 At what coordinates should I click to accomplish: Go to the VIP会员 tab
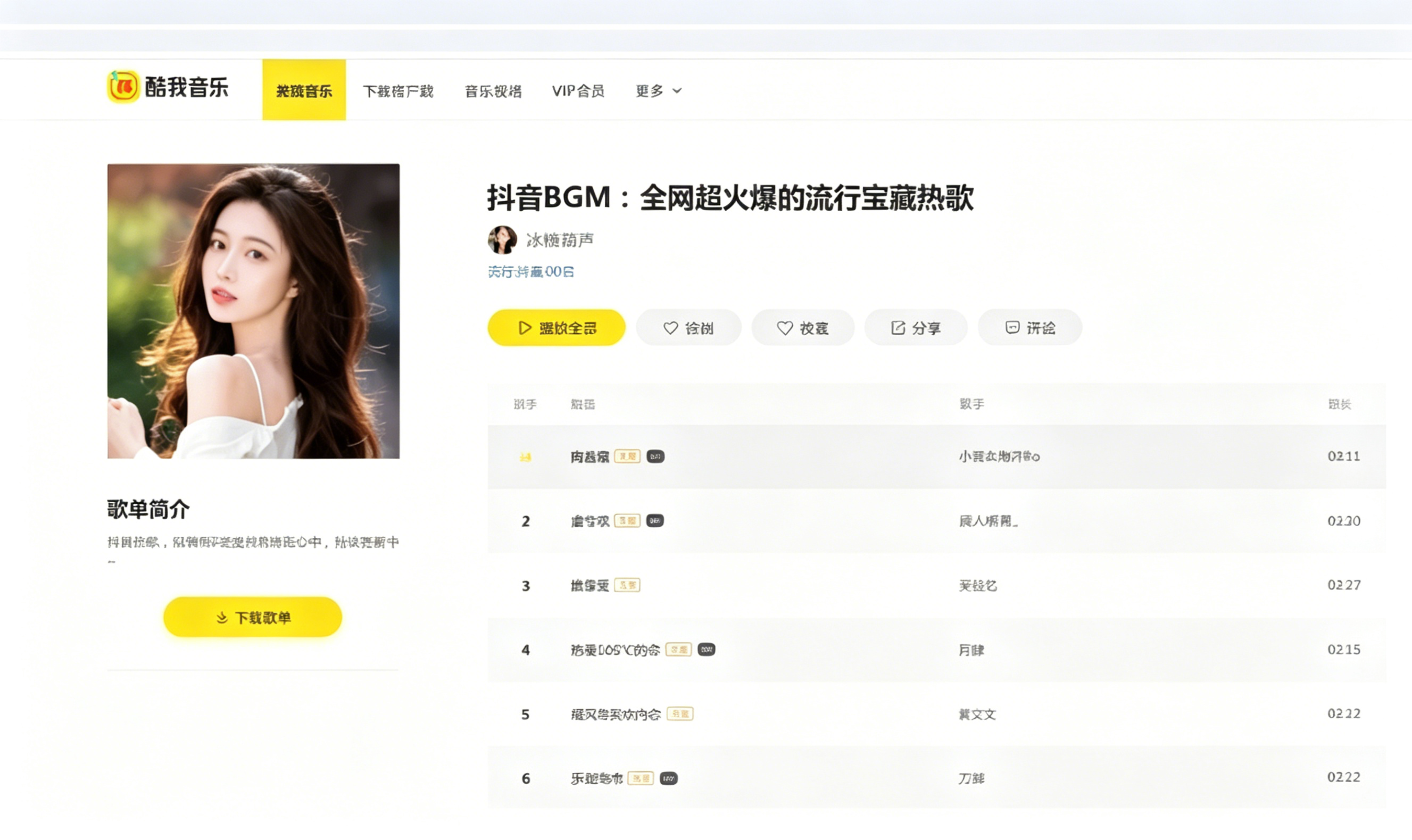pyautogui.click(x=578, y=90)
